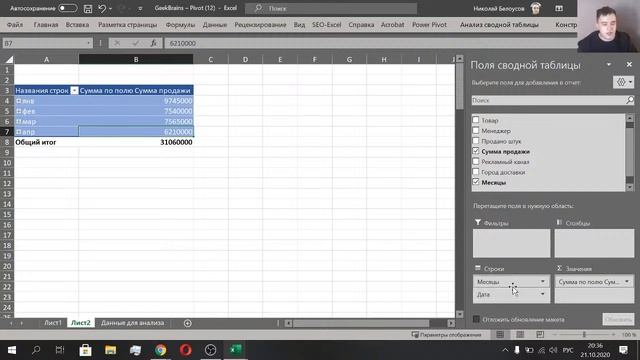Expand the апр row group
640x360 pixels.
click(x=18, y=132)
